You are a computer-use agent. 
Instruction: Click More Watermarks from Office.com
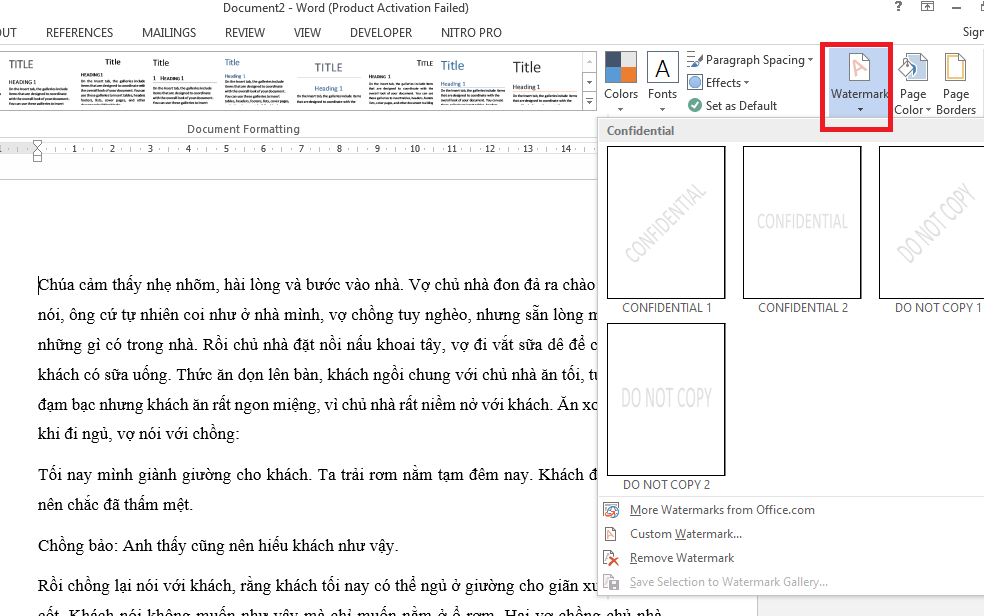(x=722, y=510)
